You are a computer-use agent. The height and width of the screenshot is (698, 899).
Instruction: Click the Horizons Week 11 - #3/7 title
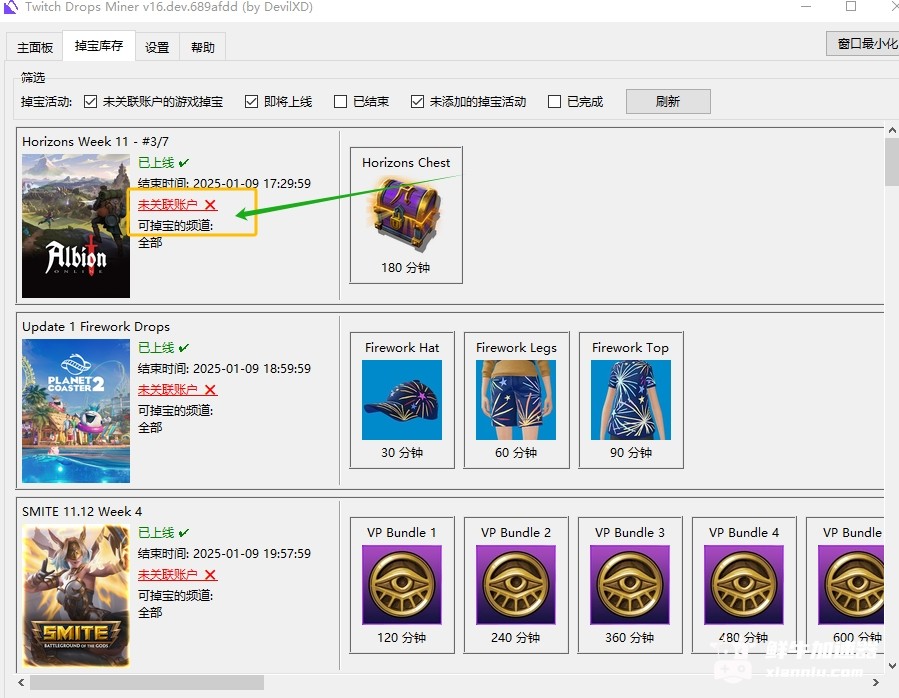tap(95, 142)
